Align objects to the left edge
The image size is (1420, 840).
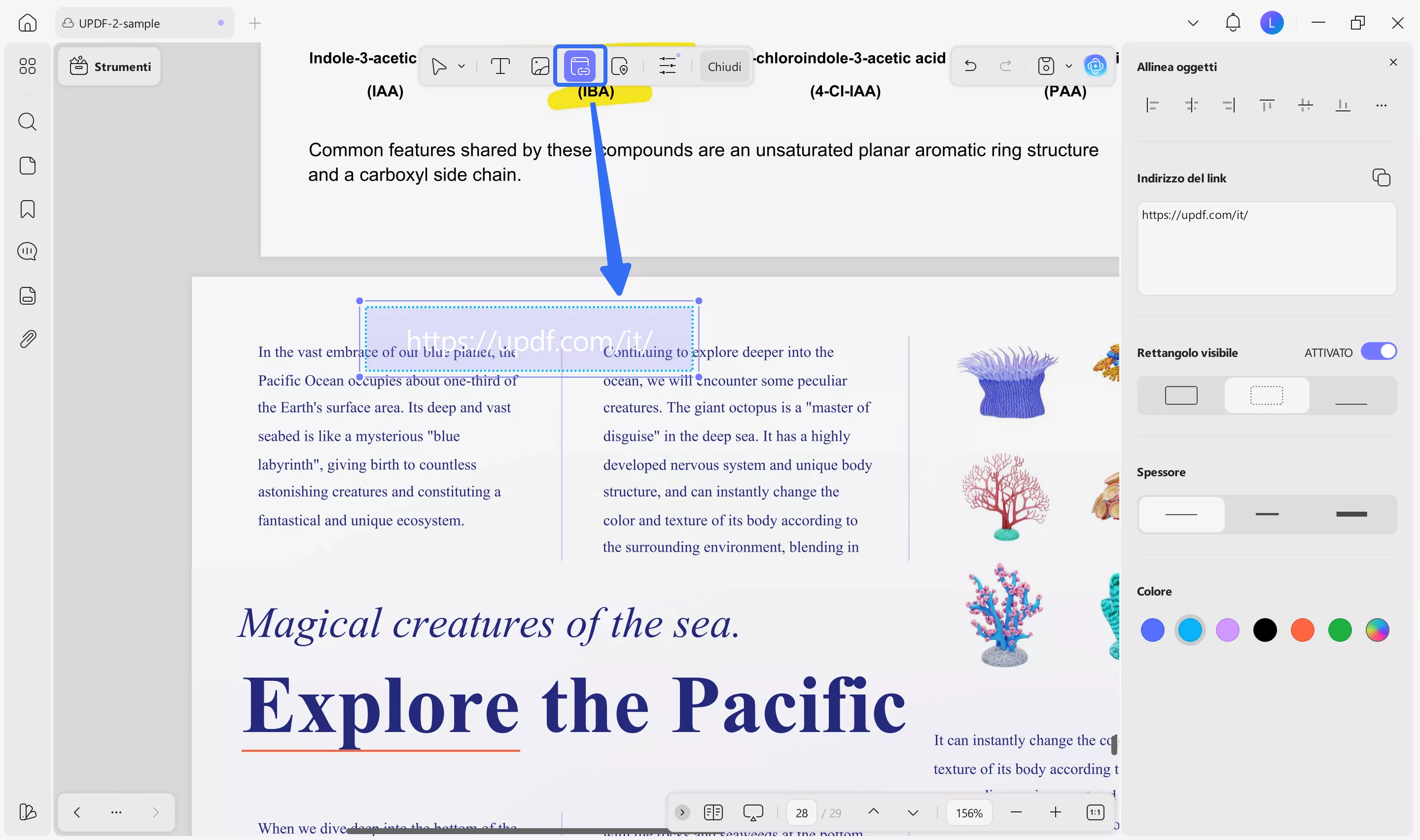click(1153, 105)
